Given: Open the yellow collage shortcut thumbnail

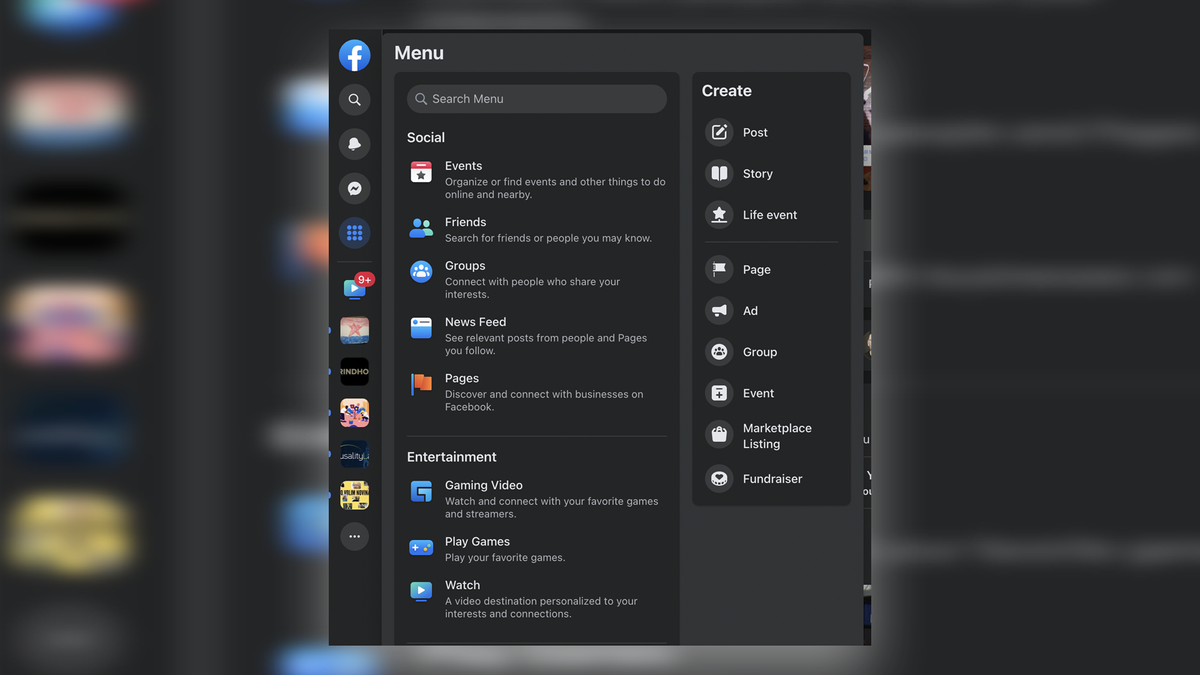Looking at the screenshot, I should tap(354, 495).
